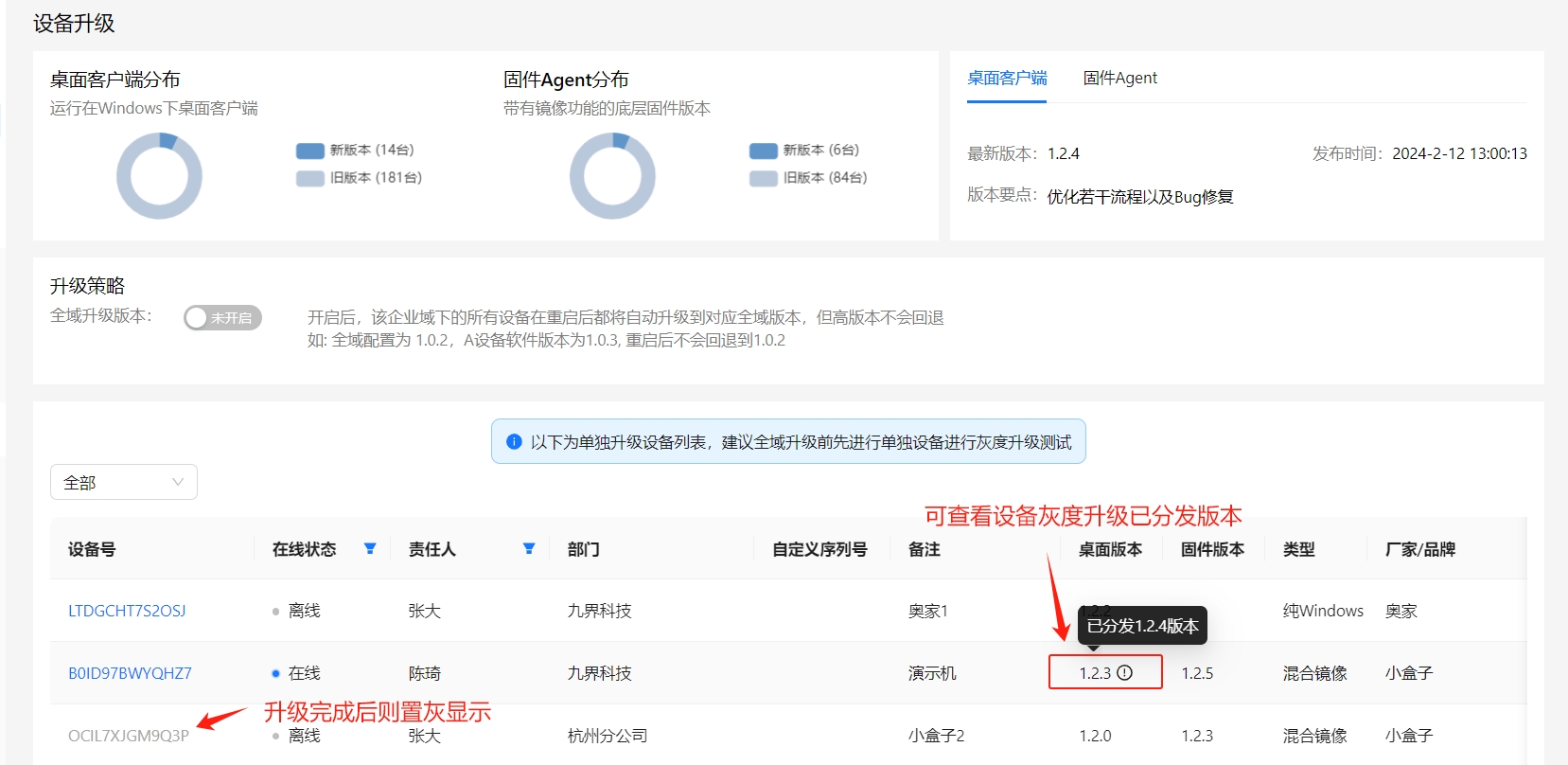Image resolution: width=1568 pixels, height=765 pixels.
Task: Click the 设备升级 page title
Action: [x=74, y=24]
